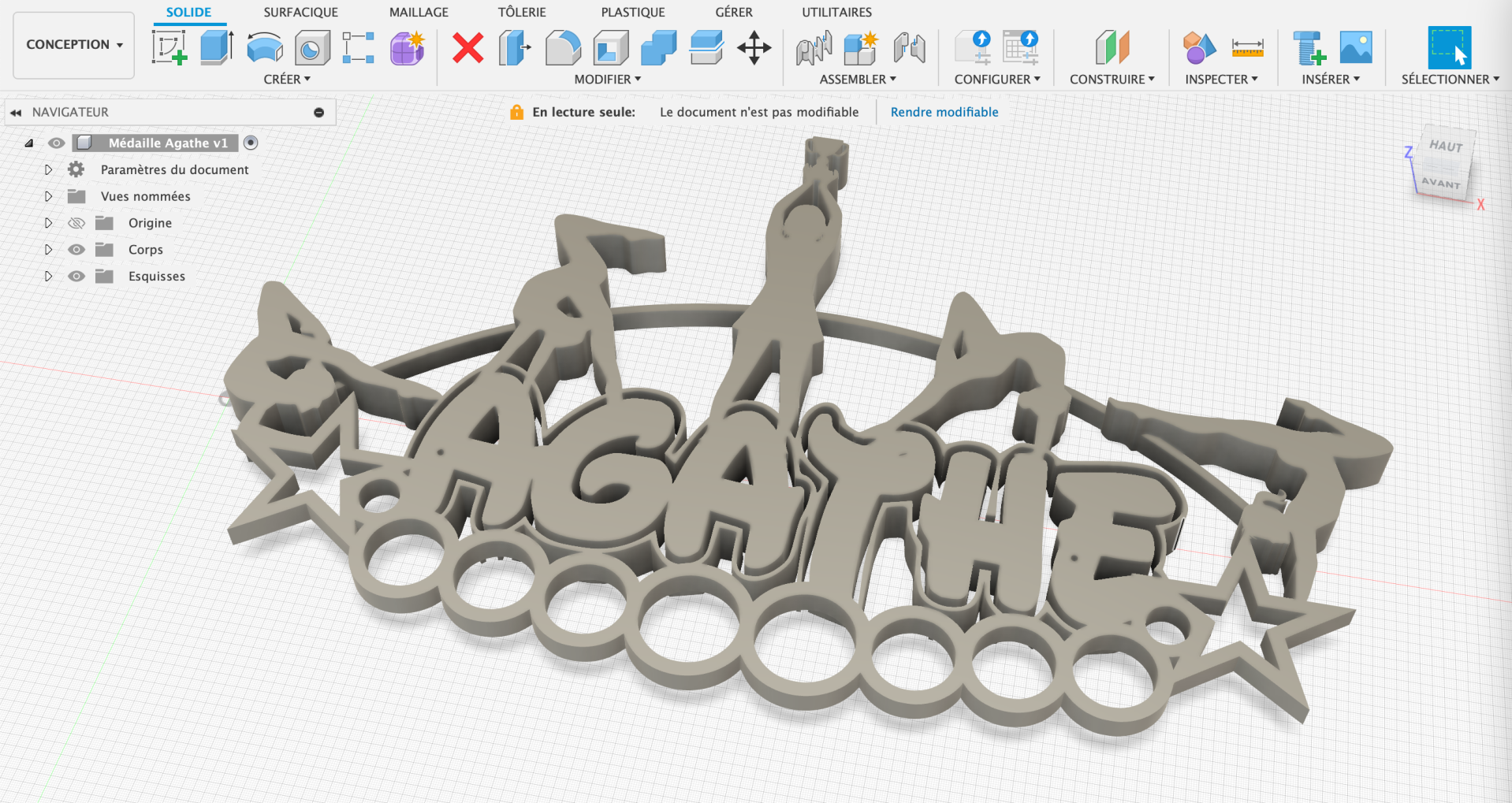Viewport: 1512px width, 803px height.
Task: Select the Measure ruler tool
Action: coord(1247,47)
